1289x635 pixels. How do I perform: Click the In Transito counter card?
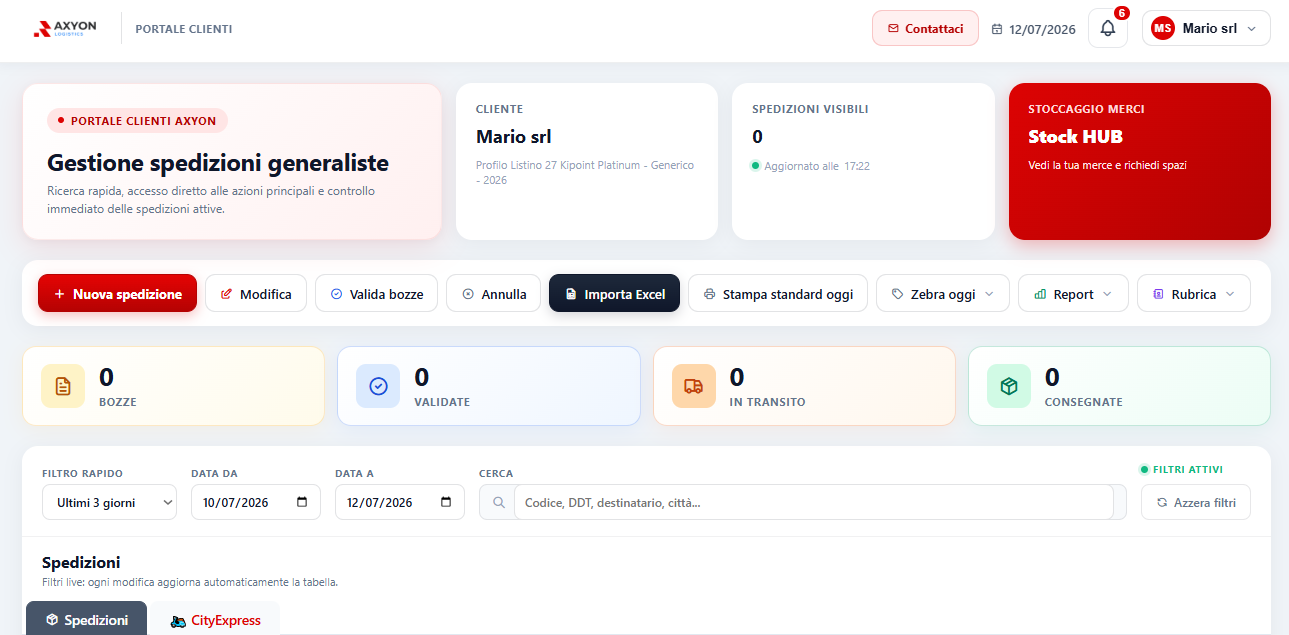[x=805, y=386]
